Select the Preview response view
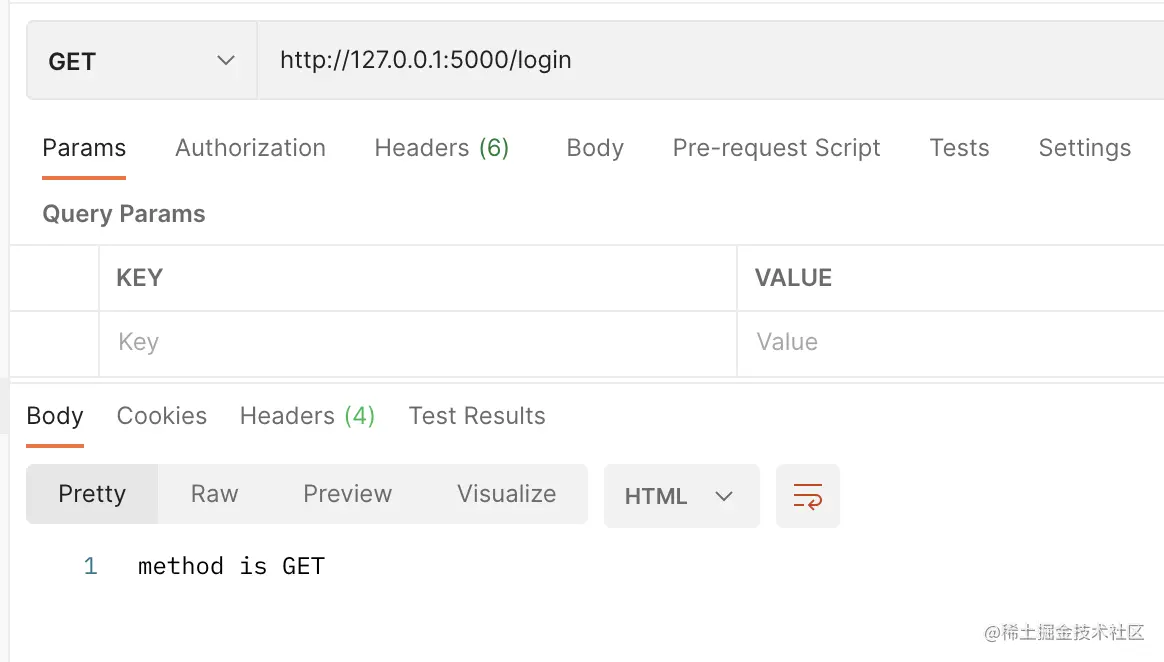 click(347, 494)
